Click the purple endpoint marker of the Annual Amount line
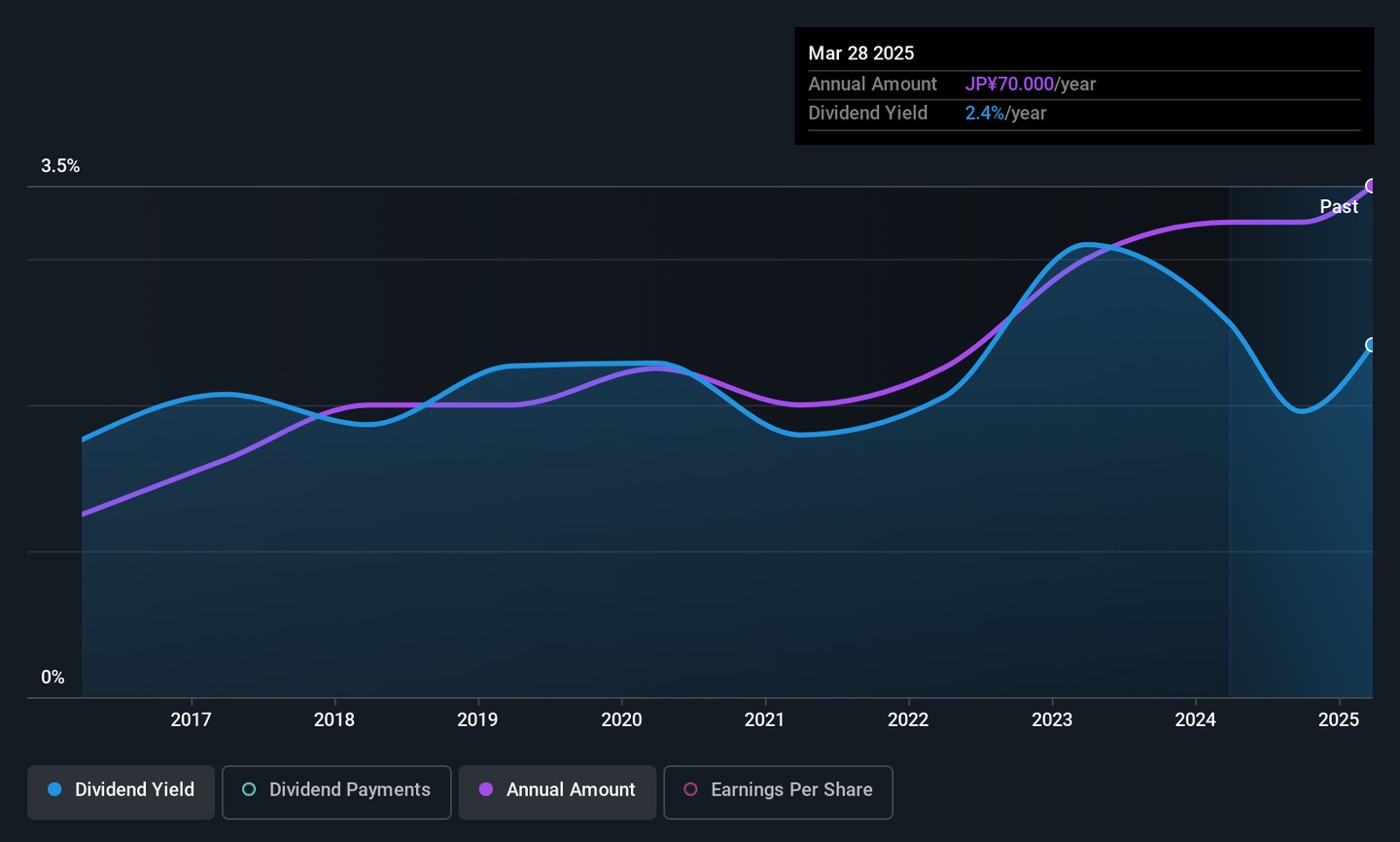Viewport: 1400px width, 842px height. point(1371,186)
